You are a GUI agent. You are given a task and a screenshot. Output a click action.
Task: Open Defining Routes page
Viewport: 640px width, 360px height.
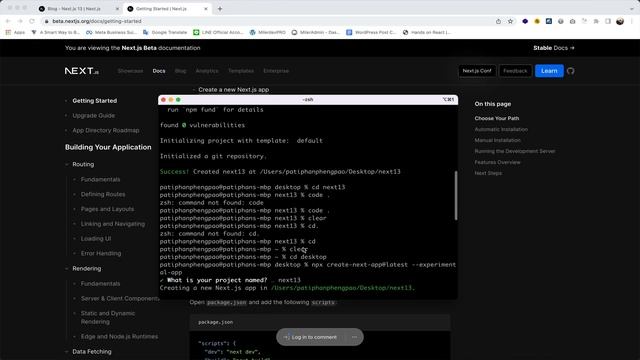[103, 194]
